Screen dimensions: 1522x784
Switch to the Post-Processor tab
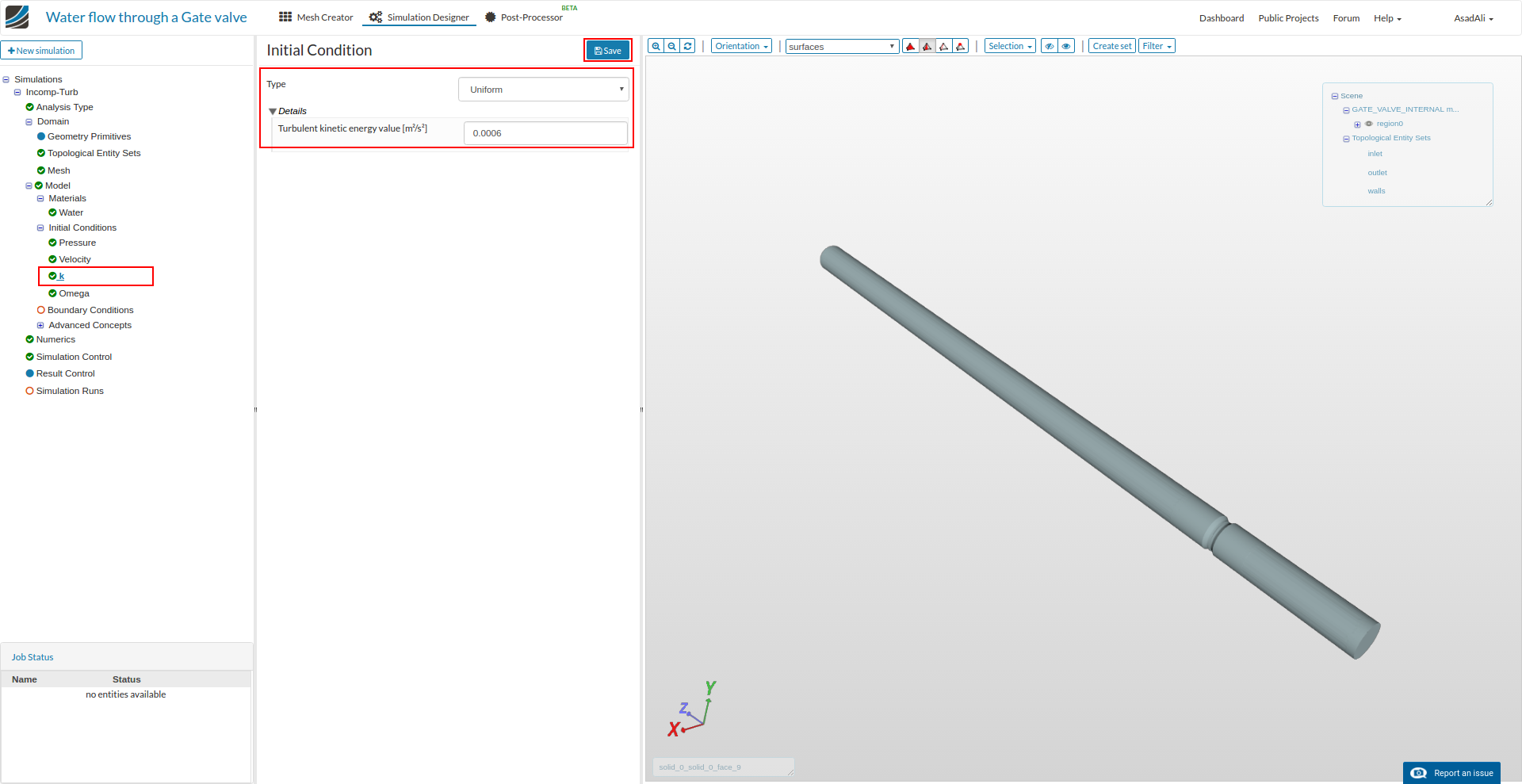click(x=524, y=17)
